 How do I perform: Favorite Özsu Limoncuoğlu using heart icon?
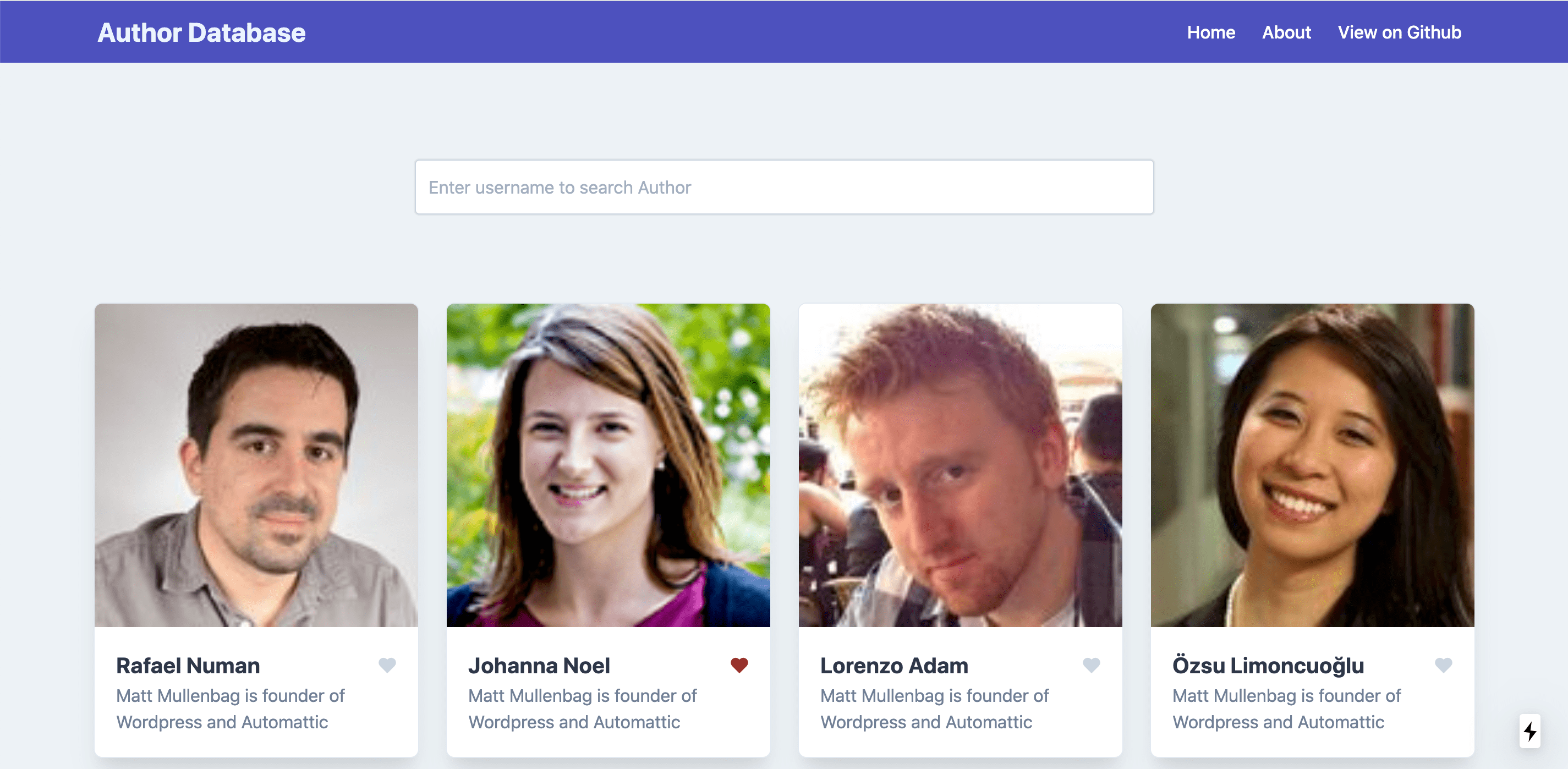[1443, 665]
